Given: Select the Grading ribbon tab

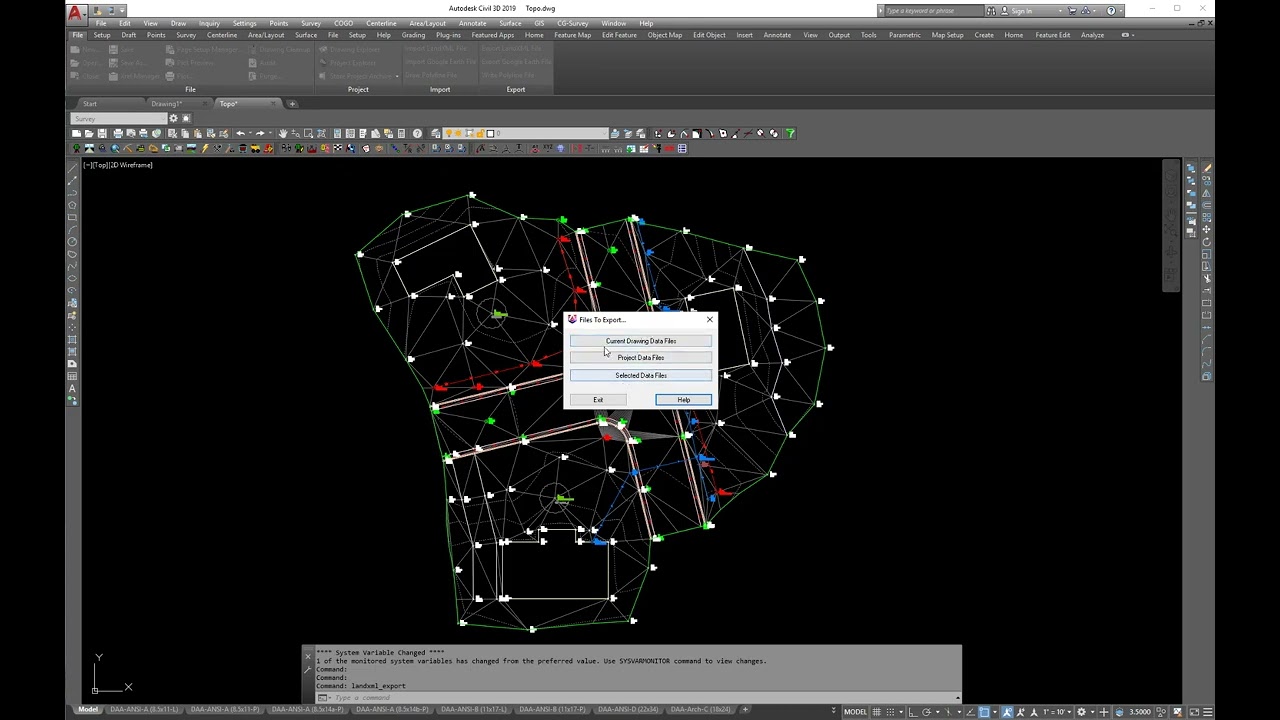Looking at the screenshot, I should pyautogui.click(x=413, y=35).
